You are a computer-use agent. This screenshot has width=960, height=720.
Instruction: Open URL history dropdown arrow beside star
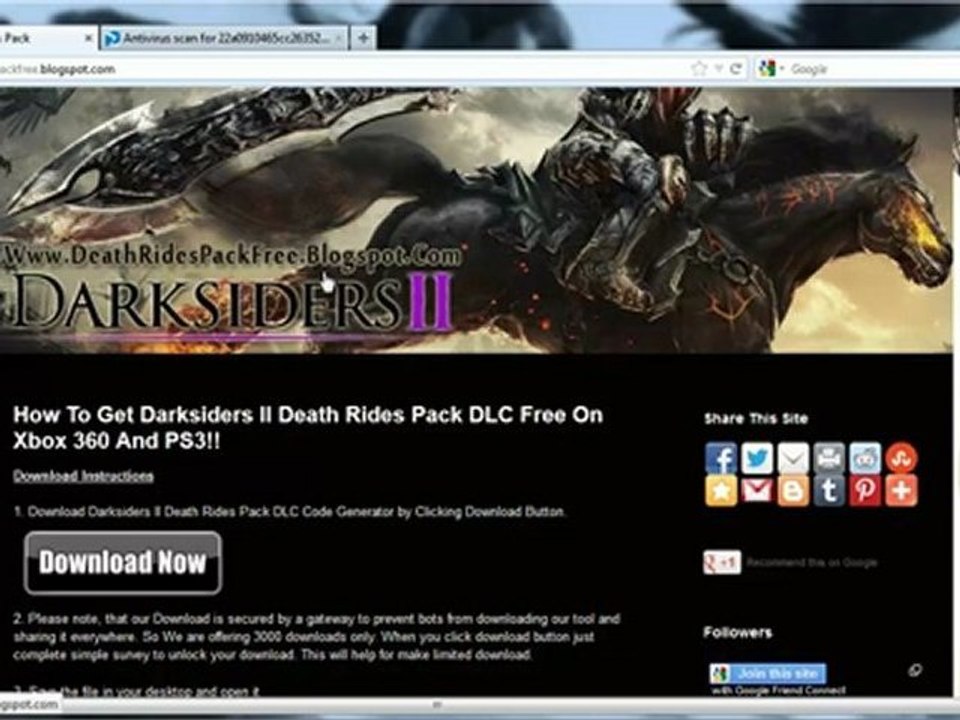pyautogui.click(x=719, y=69)
